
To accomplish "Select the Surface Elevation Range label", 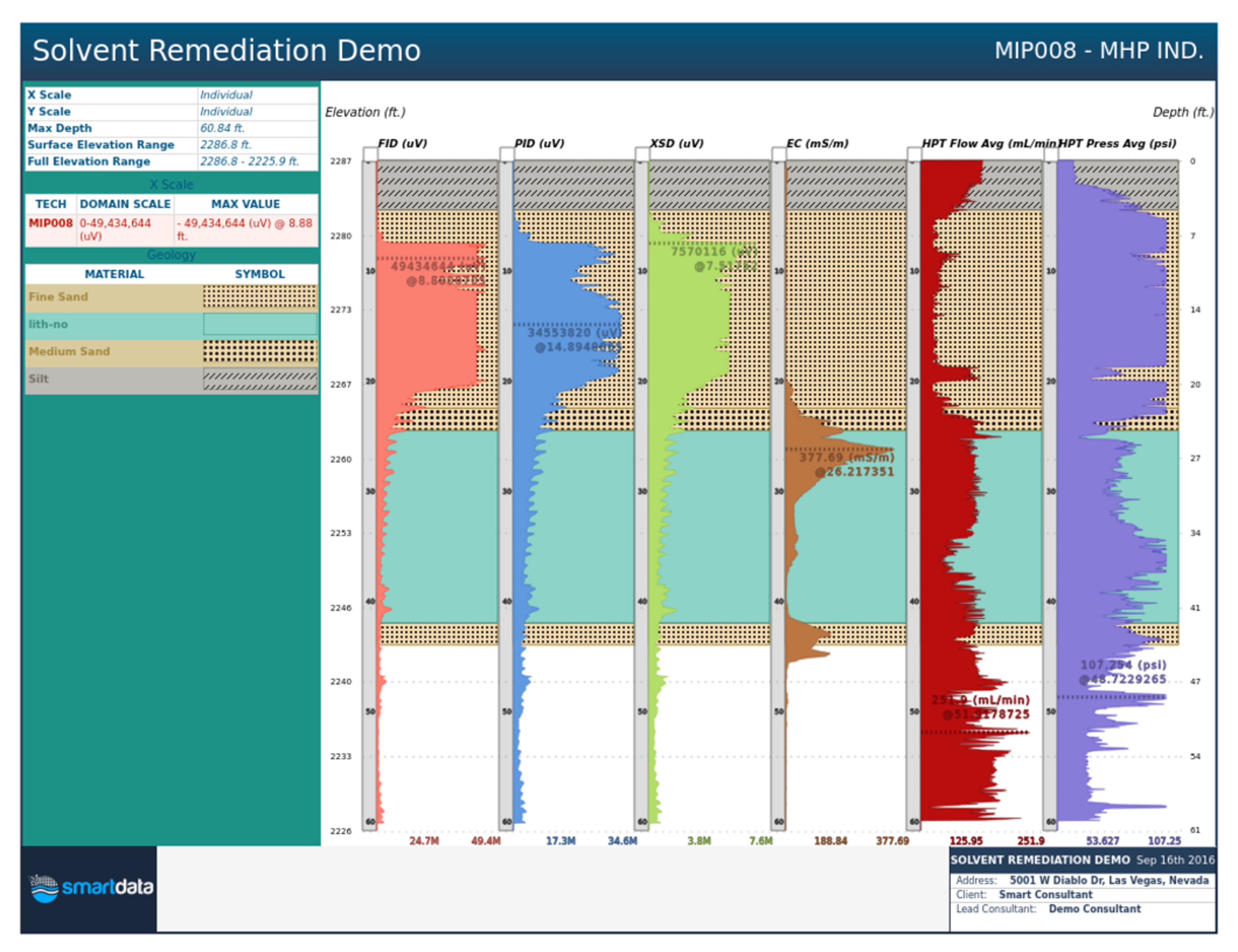I will click(101, 144).
